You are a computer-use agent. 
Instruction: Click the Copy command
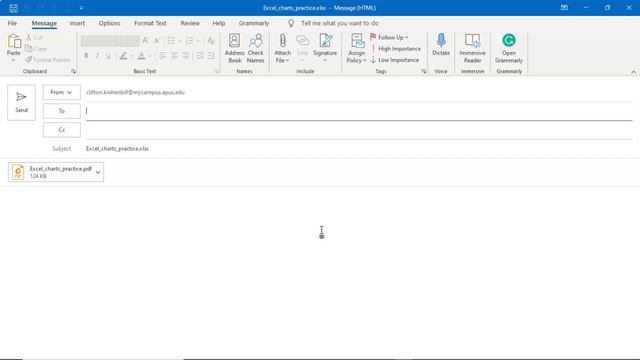point(36,49)
